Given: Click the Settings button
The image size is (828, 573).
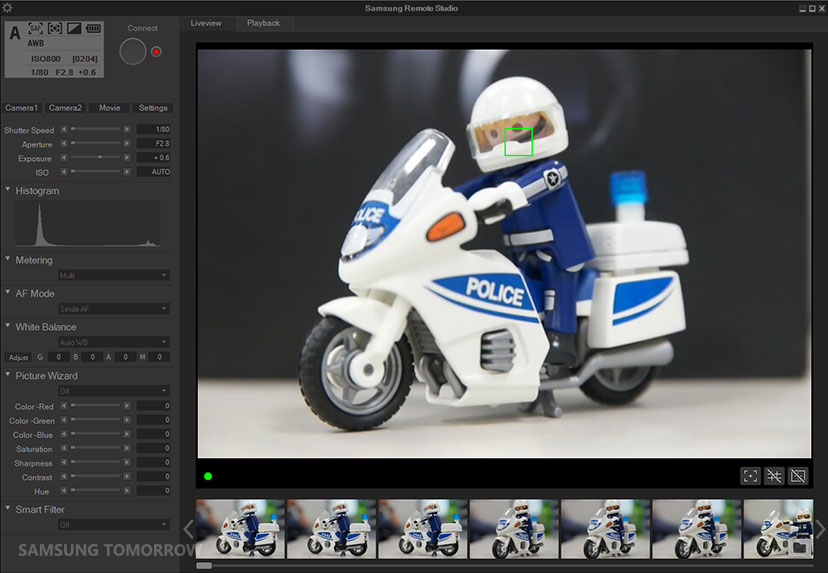Looking at the screenshot, I should point(153,108).
